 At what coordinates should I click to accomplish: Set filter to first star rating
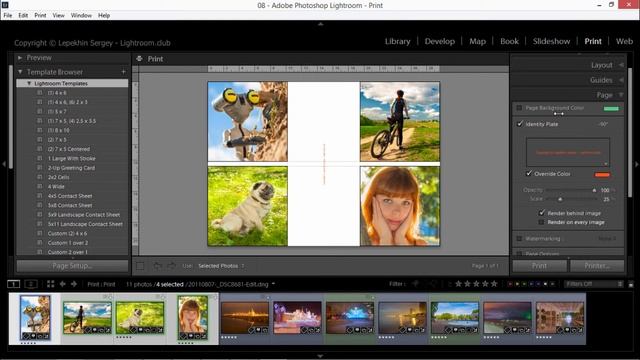pyautogui.click(x=458, y=284)
